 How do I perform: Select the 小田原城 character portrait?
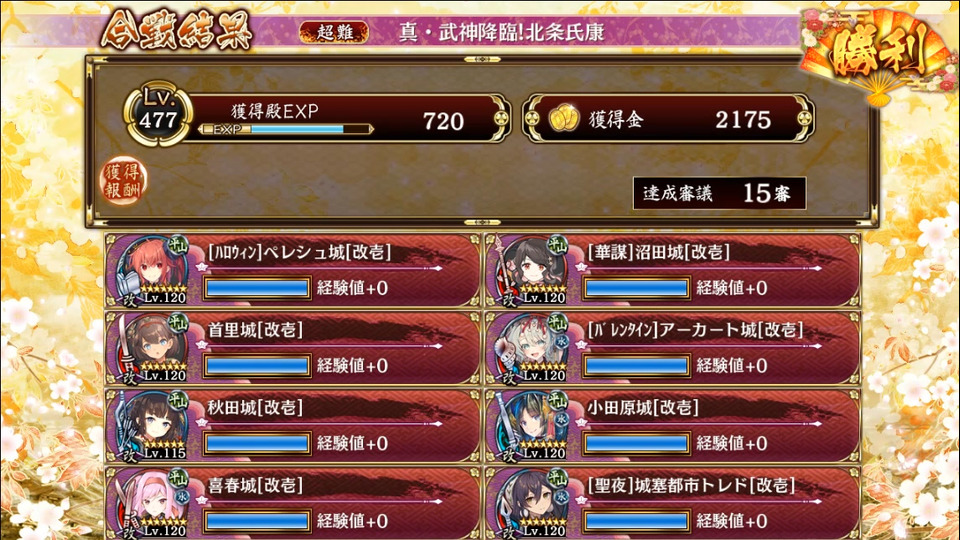531,426
